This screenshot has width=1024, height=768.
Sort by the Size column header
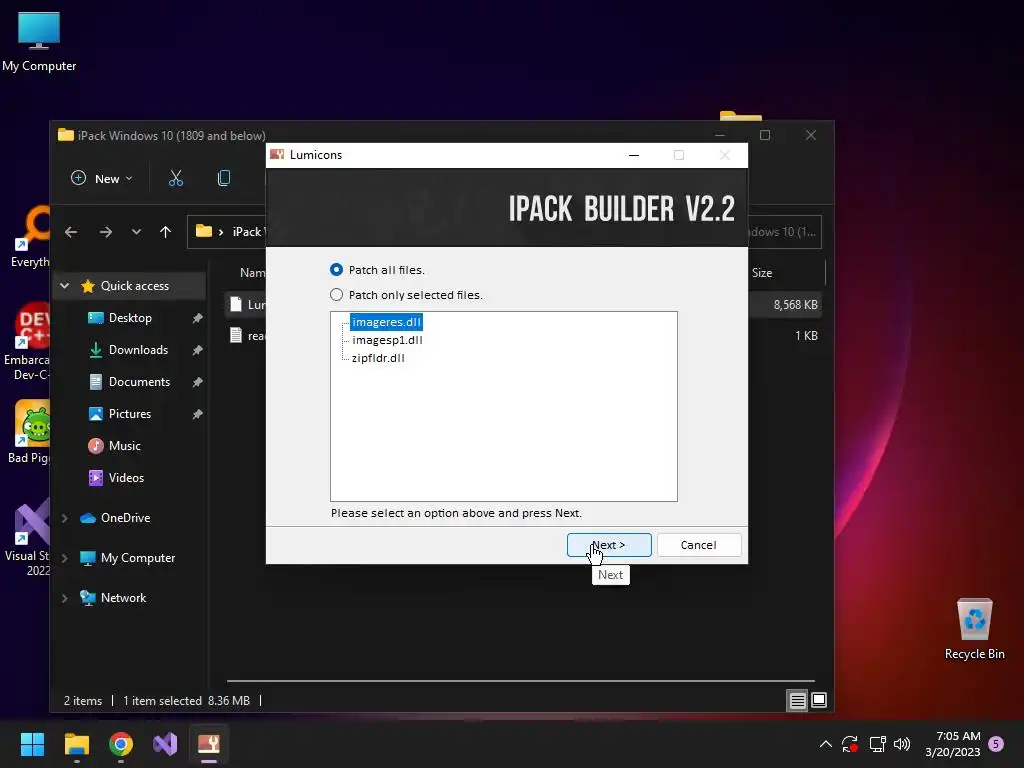point(762,273)
